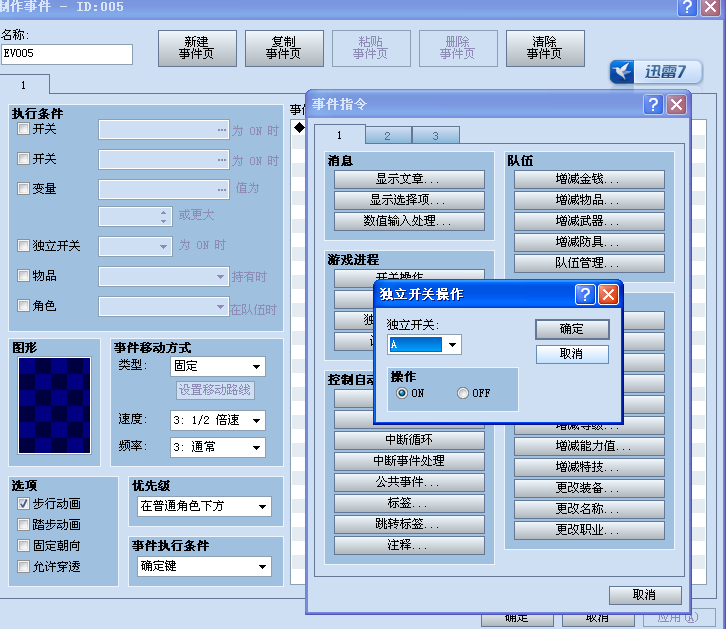Click the 显示选择项... command button
The width and height of the screenshot is (726, 629).
[x=409, y=200]
